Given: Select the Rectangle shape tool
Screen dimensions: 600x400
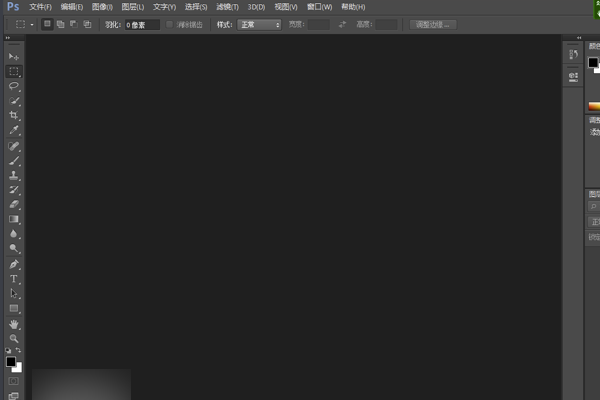Looking at the screenshot, I should pos(14,308).
